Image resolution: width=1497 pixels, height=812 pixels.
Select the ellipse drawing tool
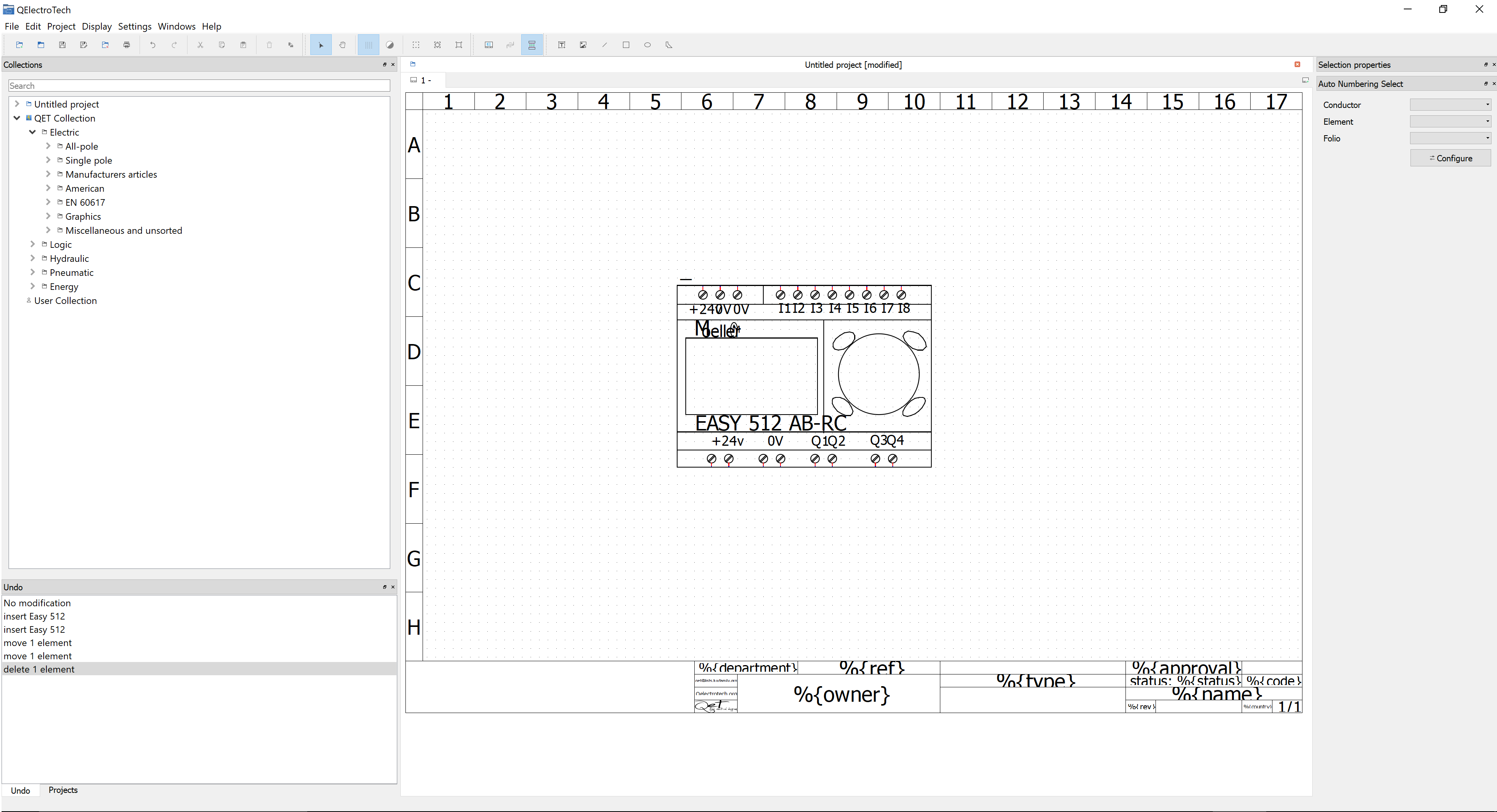(648, 45)
